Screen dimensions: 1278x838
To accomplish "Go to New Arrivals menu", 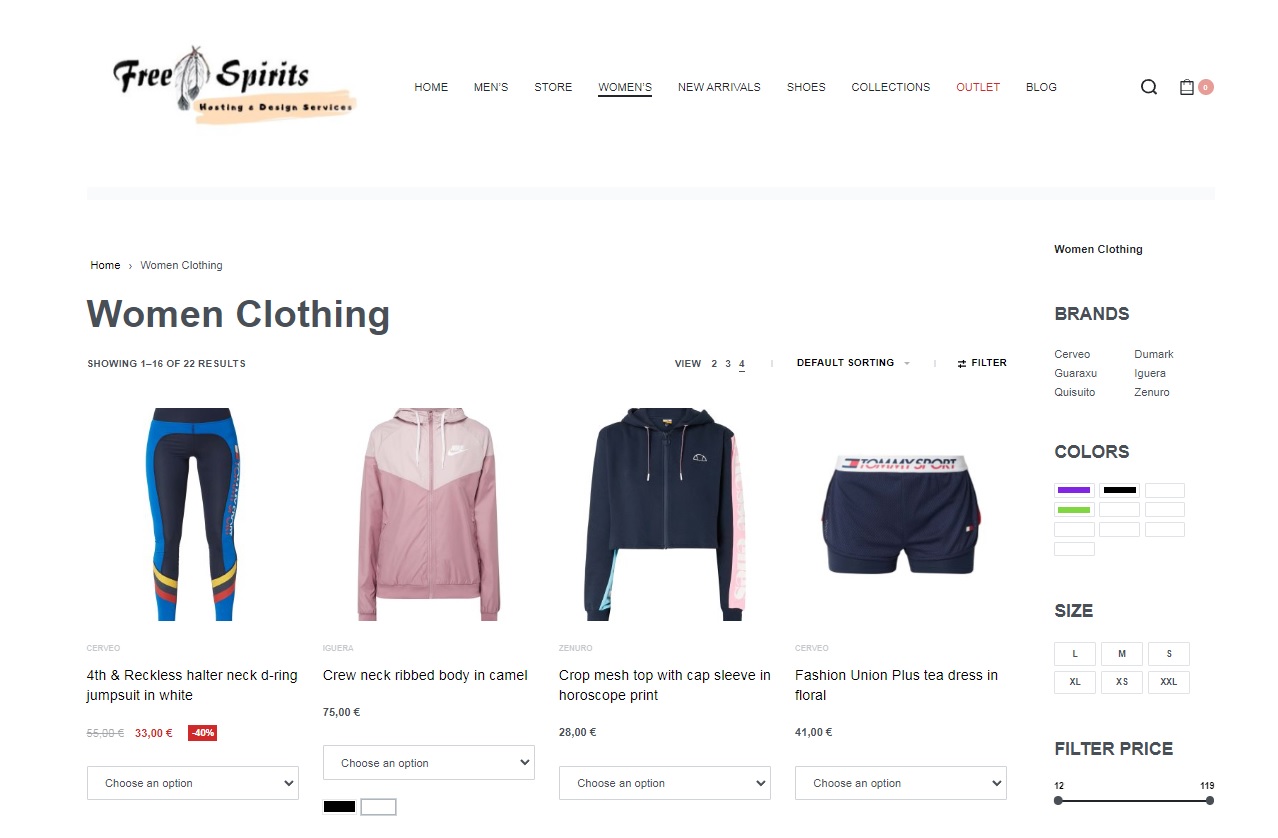I will 719,87.
